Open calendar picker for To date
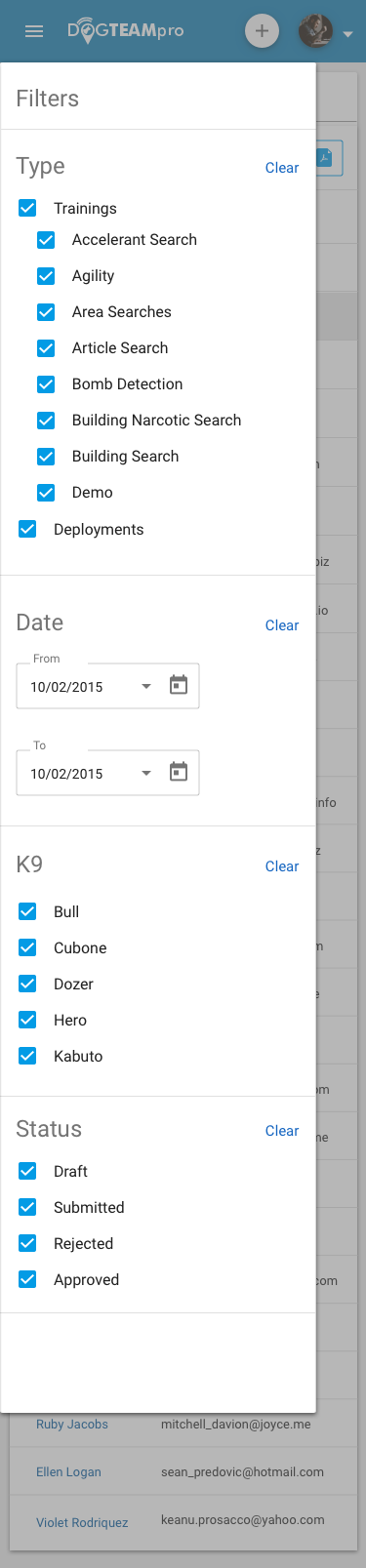Screen dimensions: 366x1568 [179, 772]
